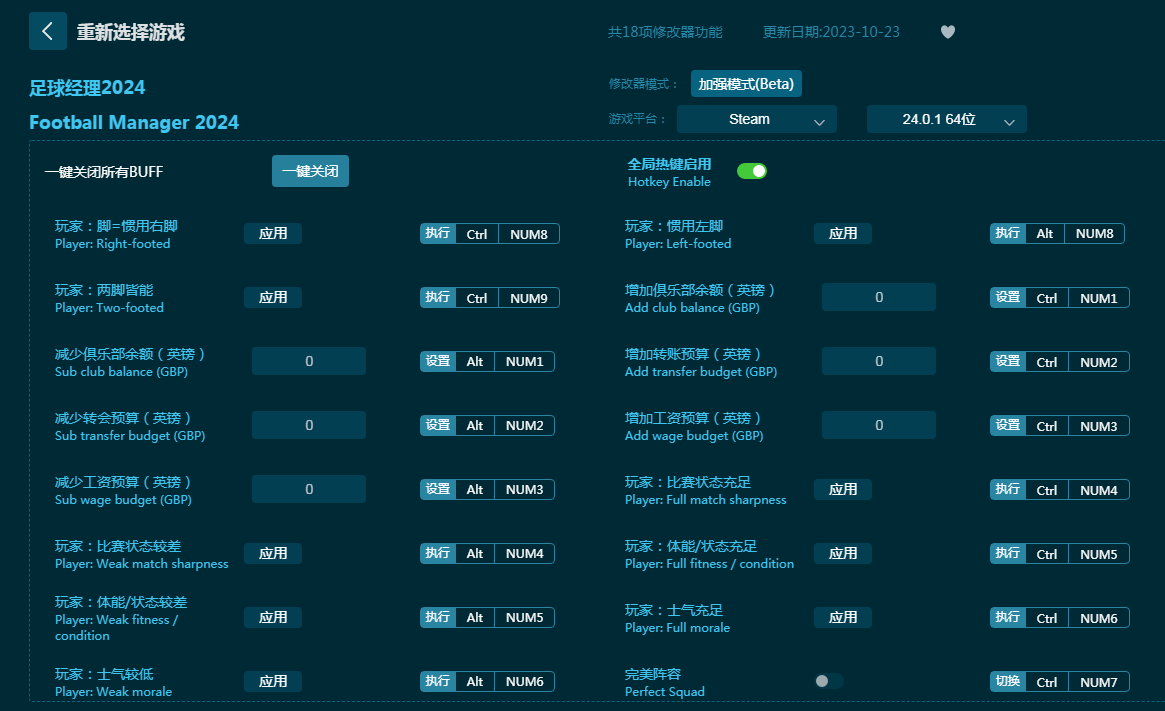Click NUM8 key of Right-footed hotkey
Viewport: 1165px width, 711px height.
click(x=528, y=234)
